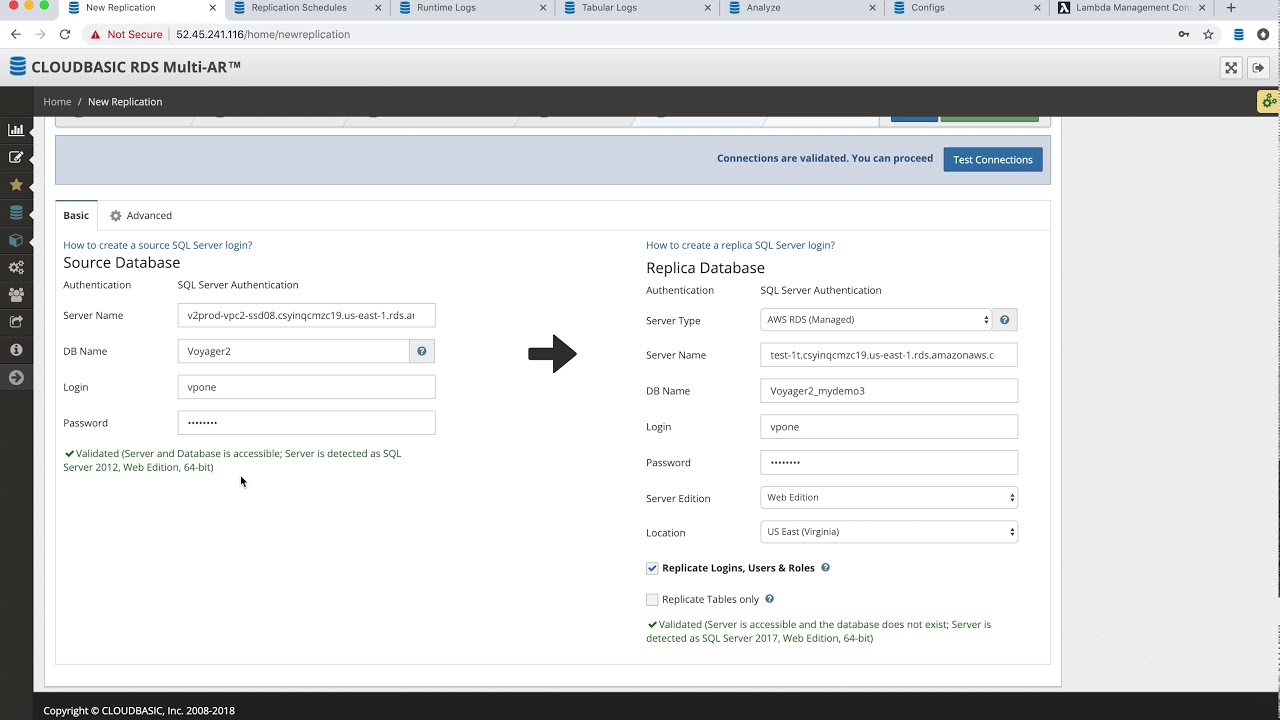Click the browser address bar URL

(x=263, y=34)
